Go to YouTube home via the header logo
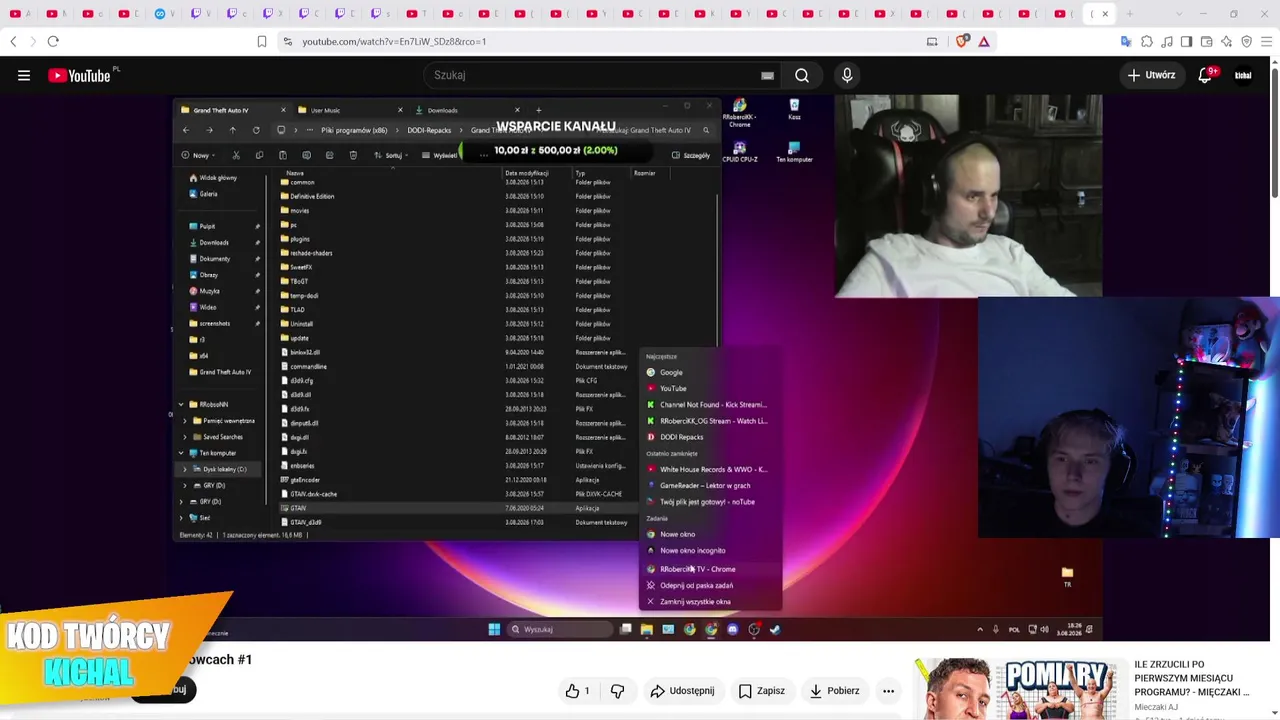1280x720 pixels. pos(80,75)
